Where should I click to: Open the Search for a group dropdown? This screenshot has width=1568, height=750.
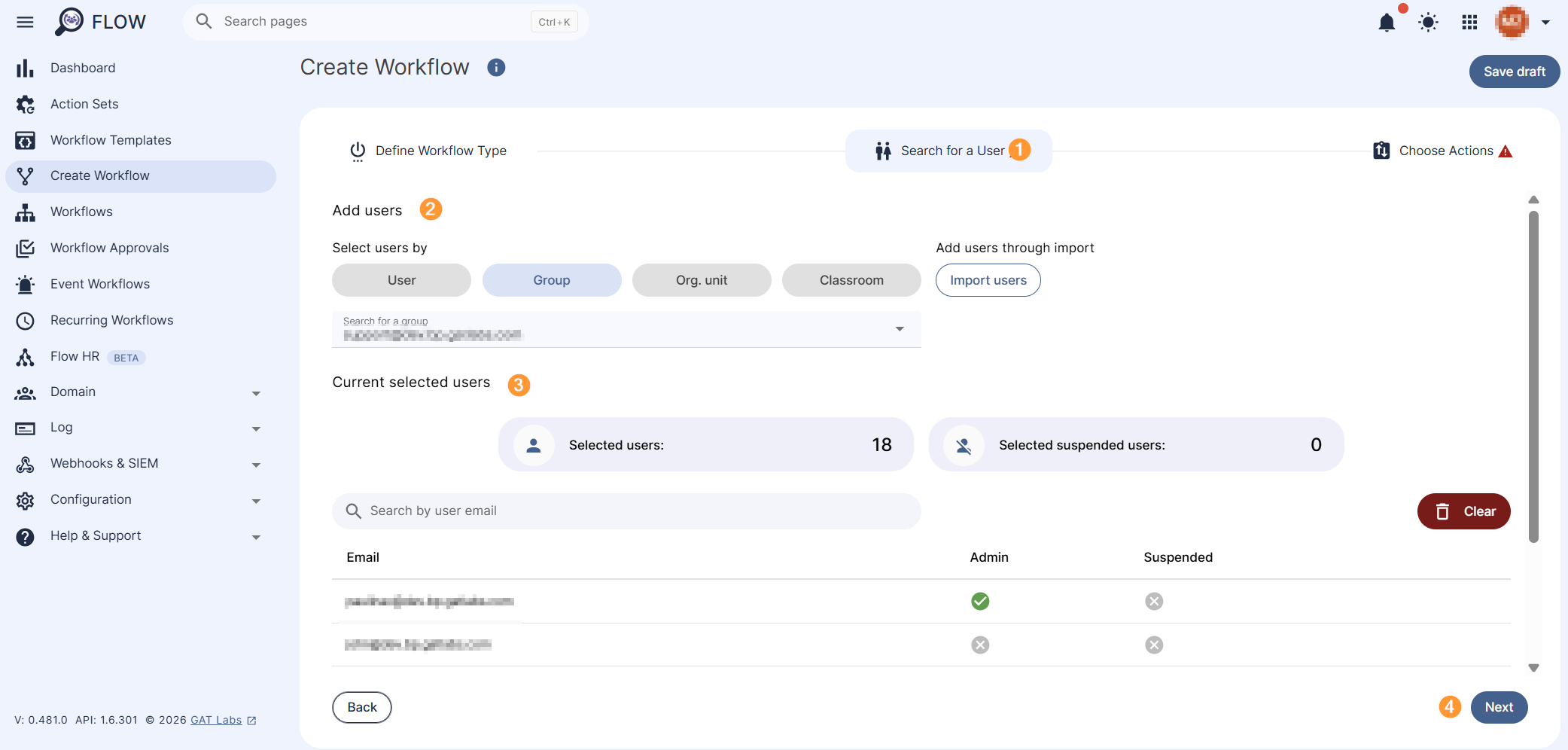[x=626, y=329]
